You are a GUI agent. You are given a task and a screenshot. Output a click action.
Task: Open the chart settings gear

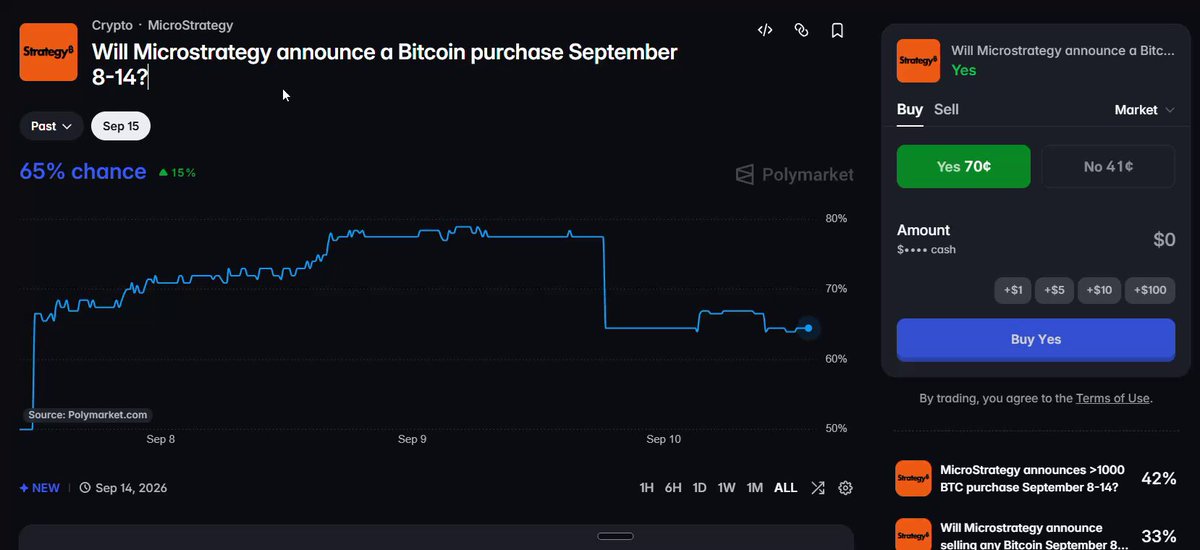click(x=845, y=488)
